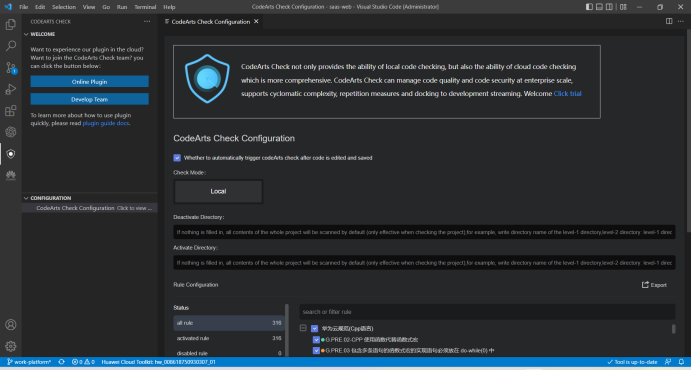Click the feedback person icon in status bar
This screenshot has width=692, height=371.
(668, 362)
